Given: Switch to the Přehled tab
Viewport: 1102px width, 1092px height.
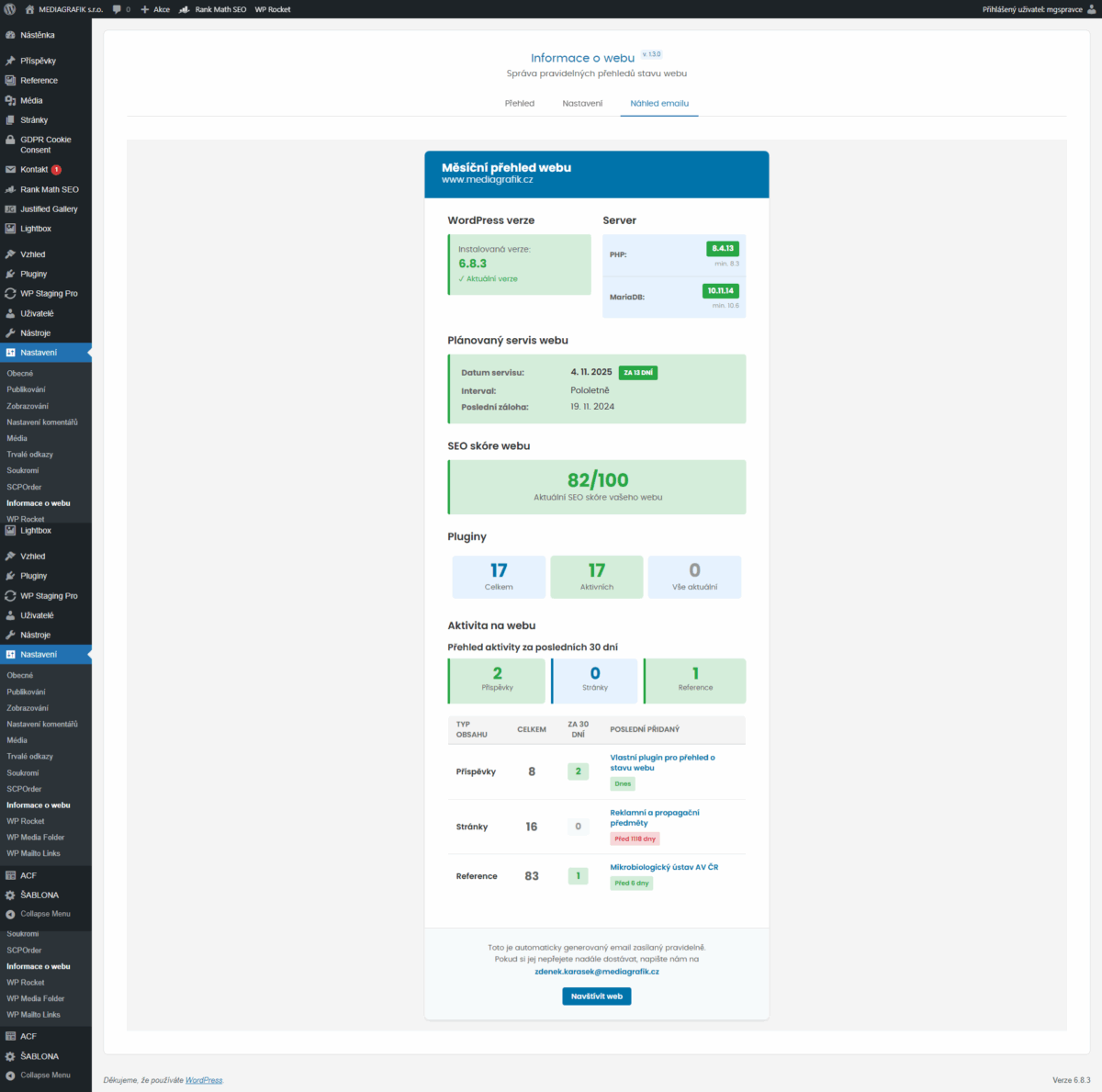Looking at the screenshot, I should 519,104.
